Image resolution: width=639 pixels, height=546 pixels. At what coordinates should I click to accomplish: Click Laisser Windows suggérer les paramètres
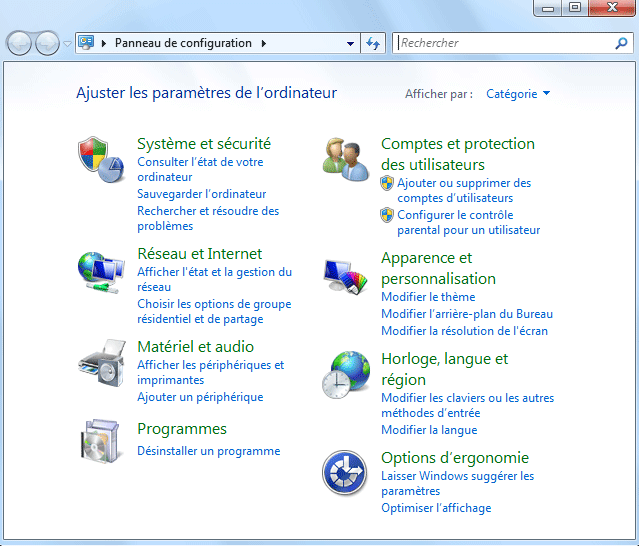(457, 483)
